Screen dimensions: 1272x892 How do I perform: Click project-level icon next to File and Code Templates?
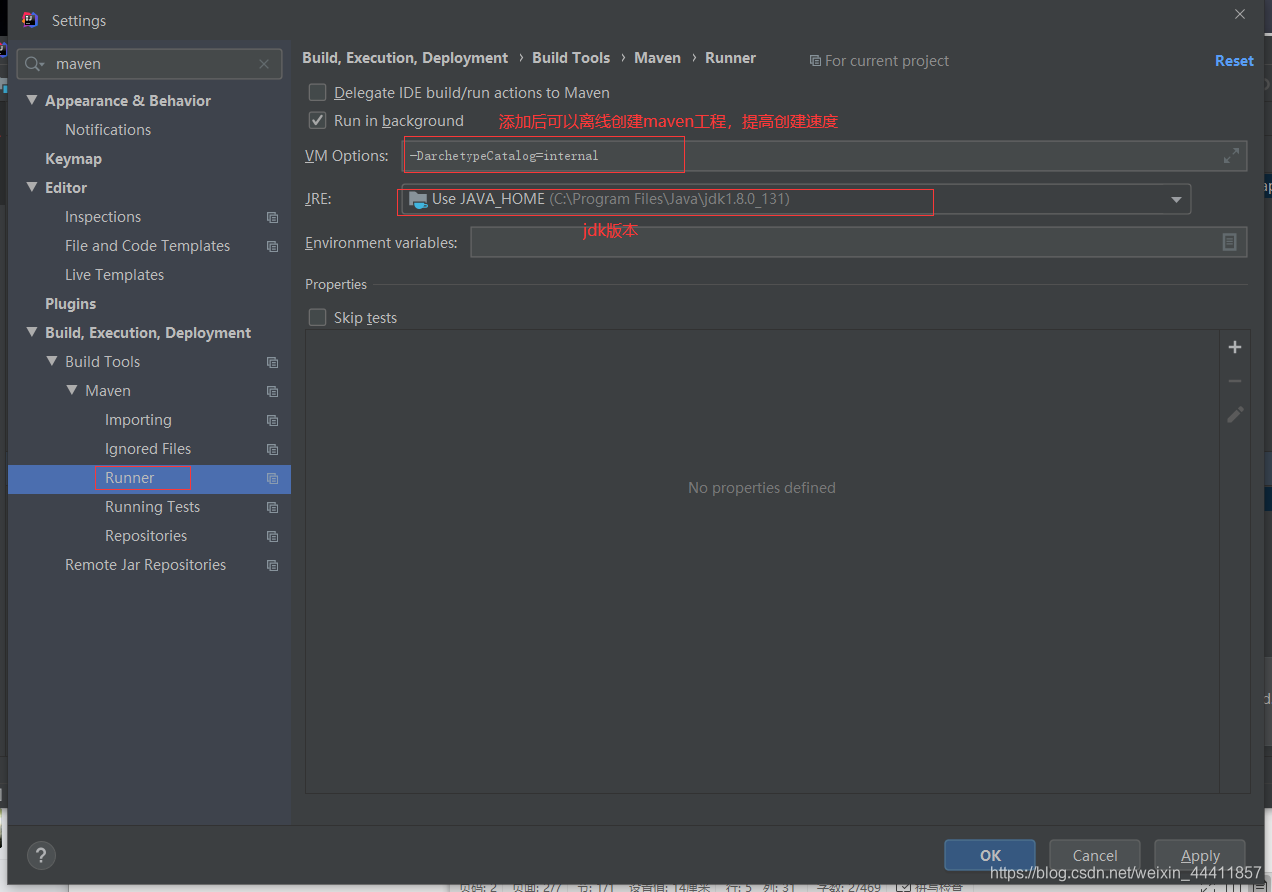click(272, 246)
